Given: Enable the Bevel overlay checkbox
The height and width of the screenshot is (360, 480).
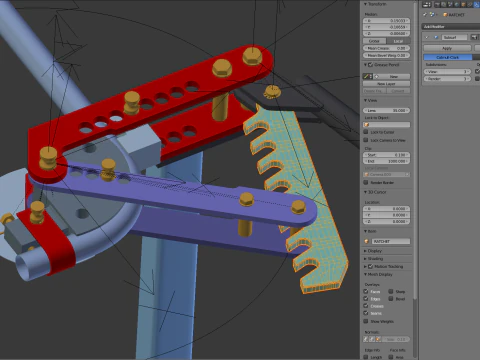Looking at the screenshot, I should coord(391,299).
